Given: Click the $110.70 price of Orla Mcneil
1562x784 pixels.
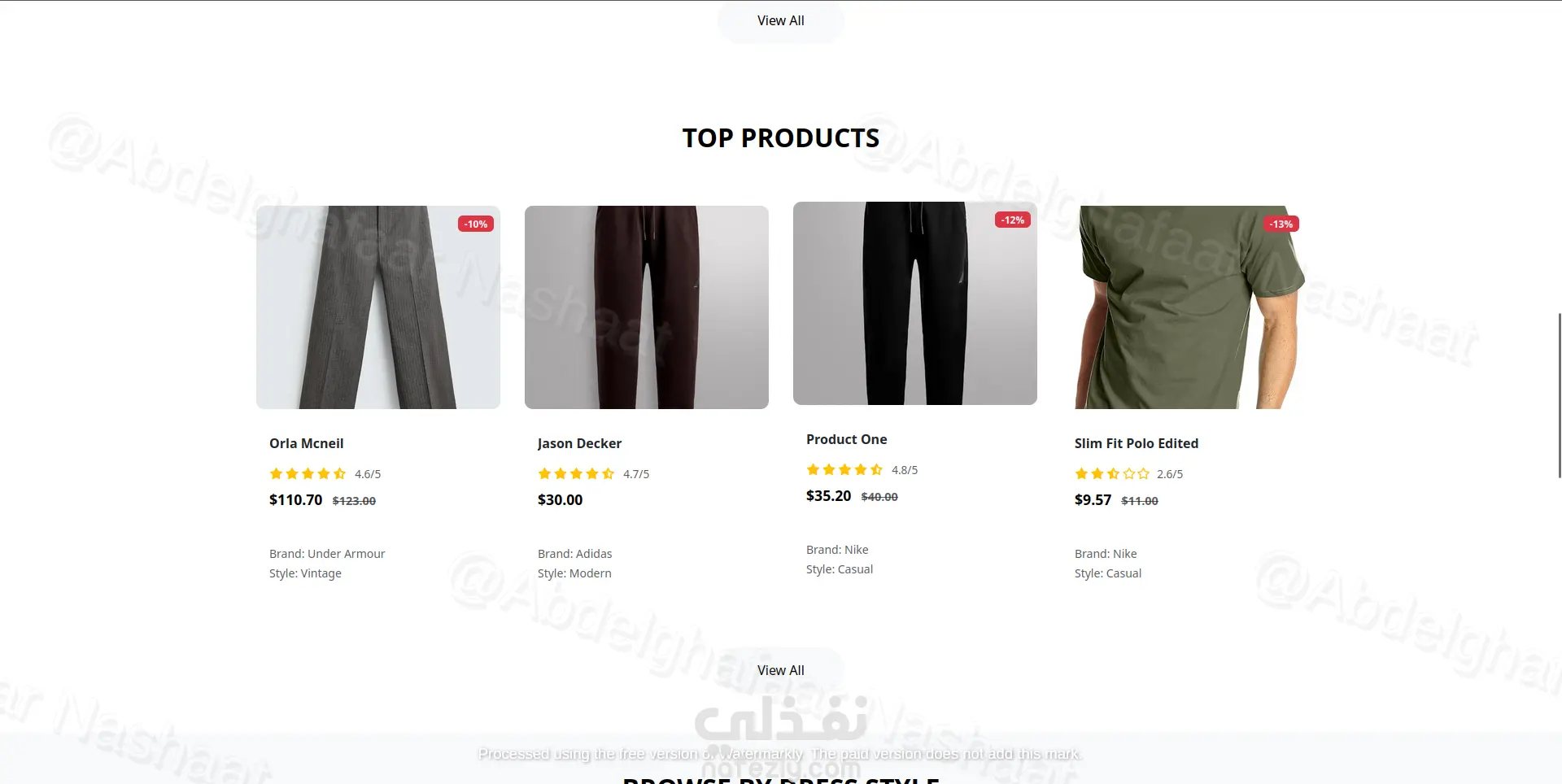Looking at the screenshot, I should pos(296,499).
